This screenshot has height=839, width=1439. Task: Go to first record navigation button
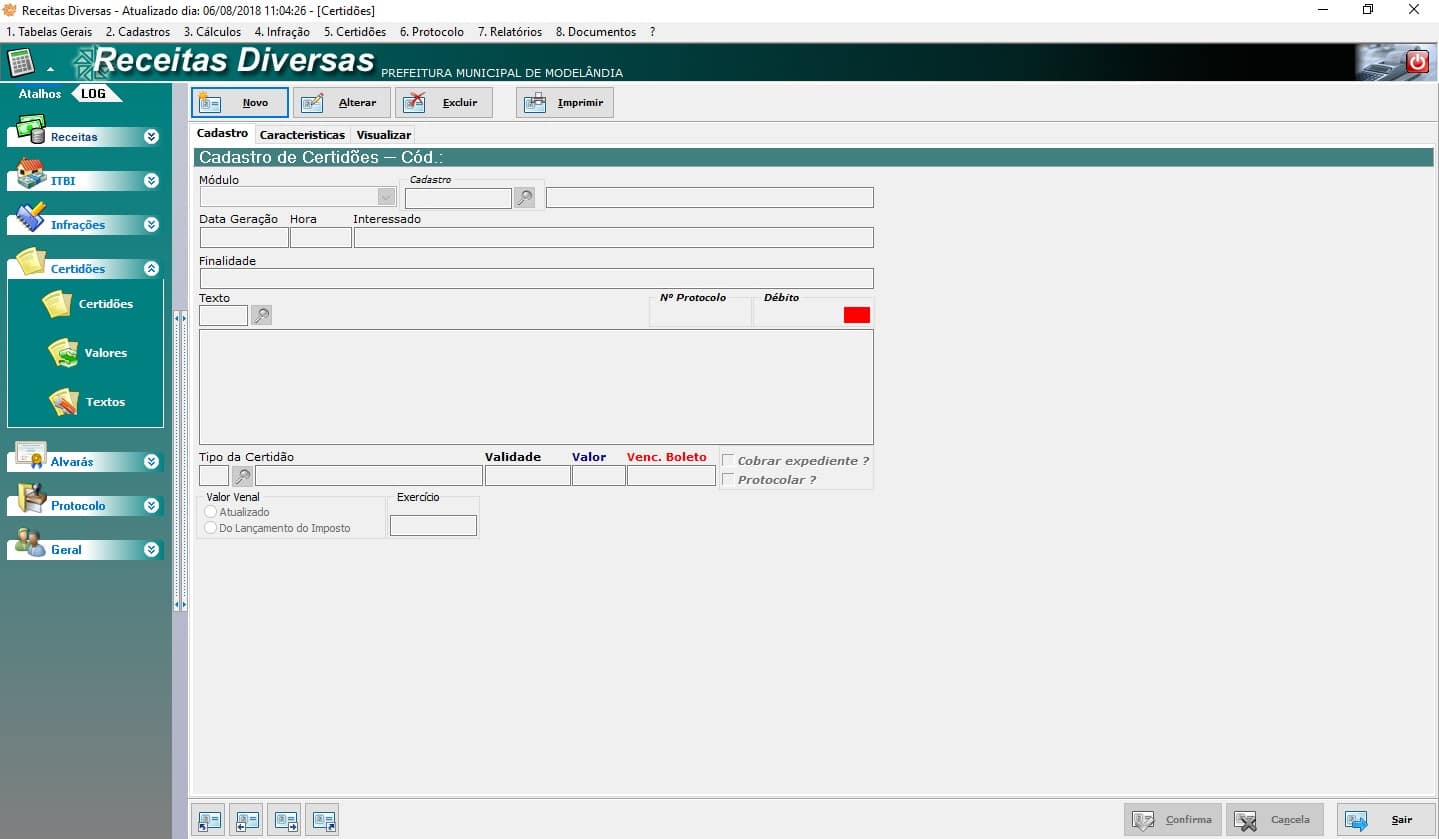click(206, 820)
